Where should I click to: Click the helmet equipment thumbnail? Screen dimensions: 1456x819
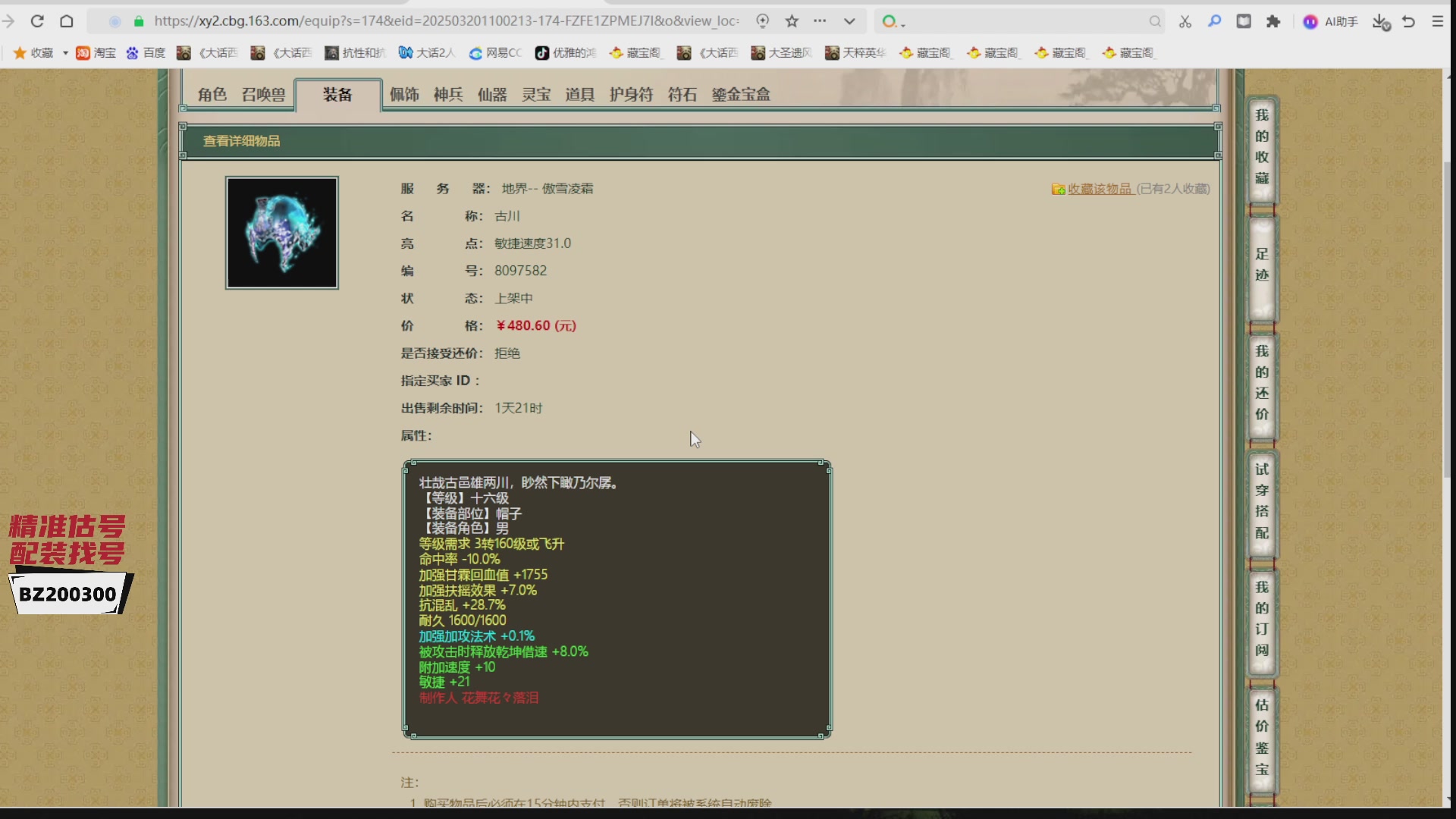point(281,233)
